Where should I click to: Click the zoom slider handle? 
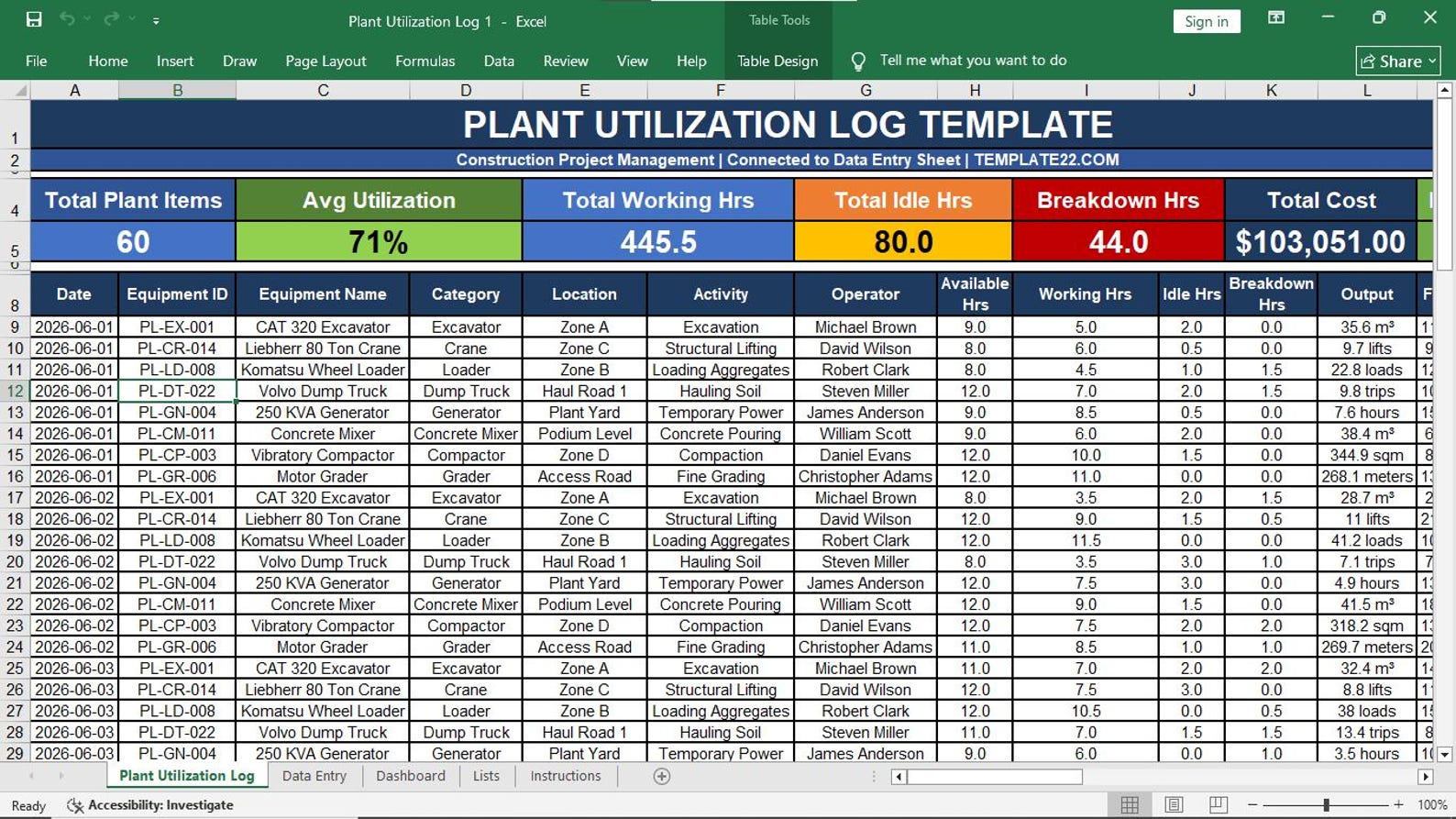click(x=1326, y=804)
